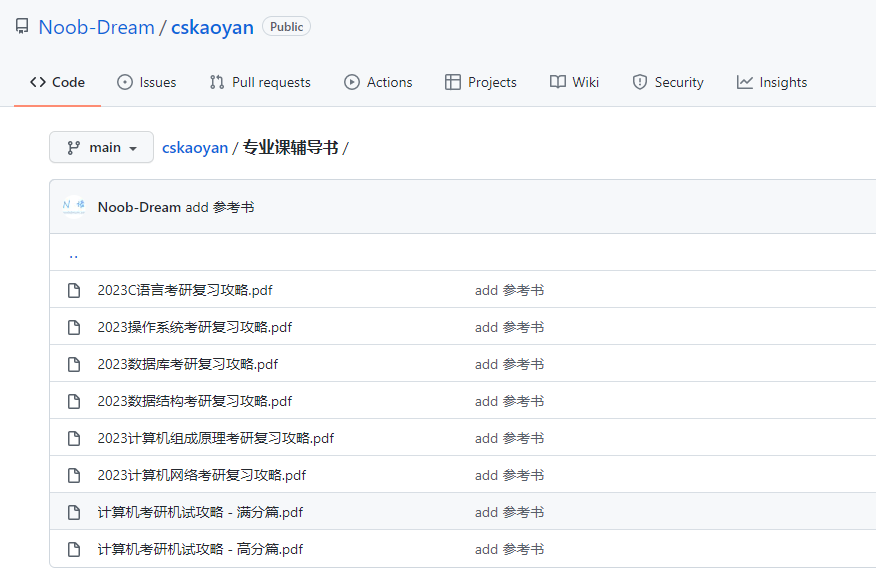876x573 pixels.
Task: Click the caret arrow next to main
Action: point(133,149)
